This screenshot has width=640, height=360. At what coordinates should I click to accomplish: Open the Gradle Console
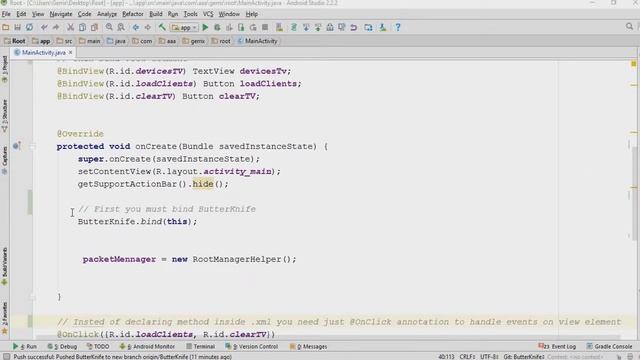point(609,346)
